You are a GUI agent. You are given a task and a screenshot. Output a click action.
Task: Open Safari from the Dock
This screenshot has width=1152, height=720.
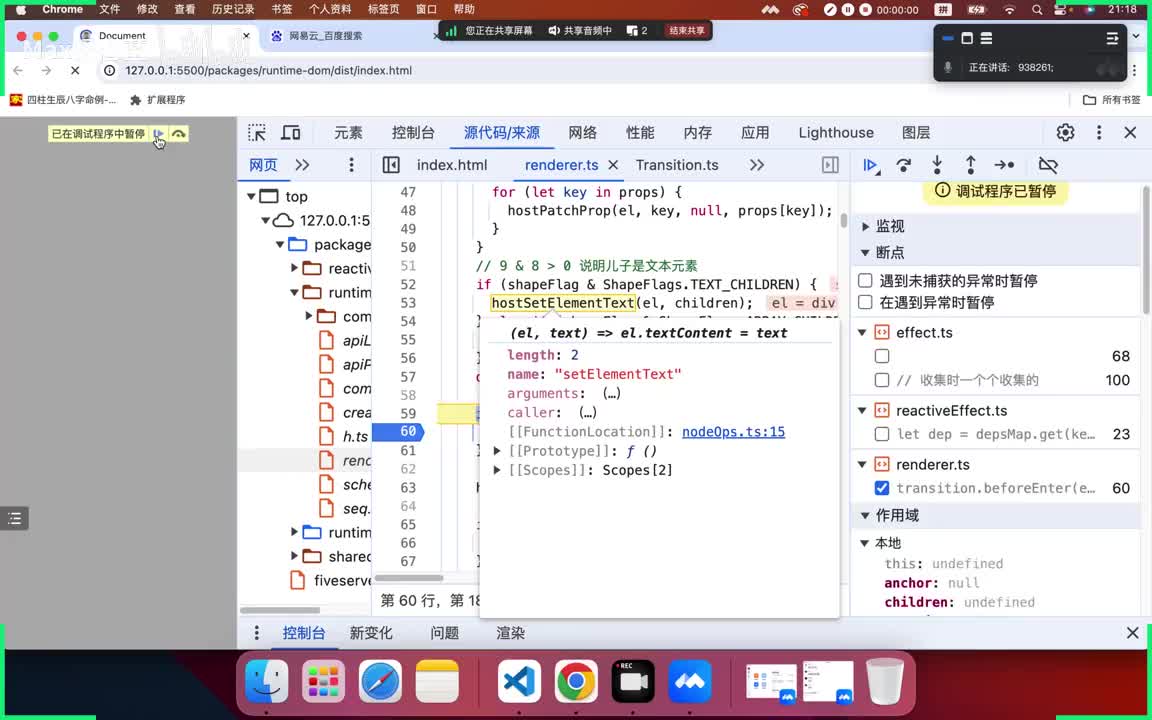380,681
